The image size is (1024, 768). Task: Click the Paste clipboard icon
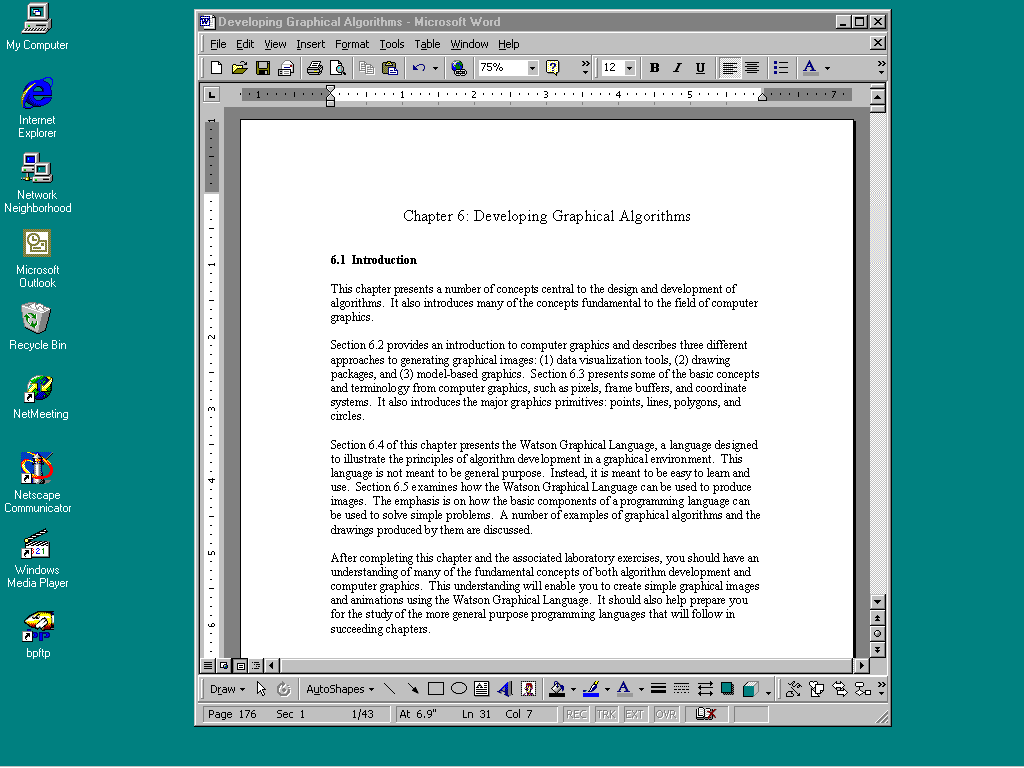(x=390, y=68)
